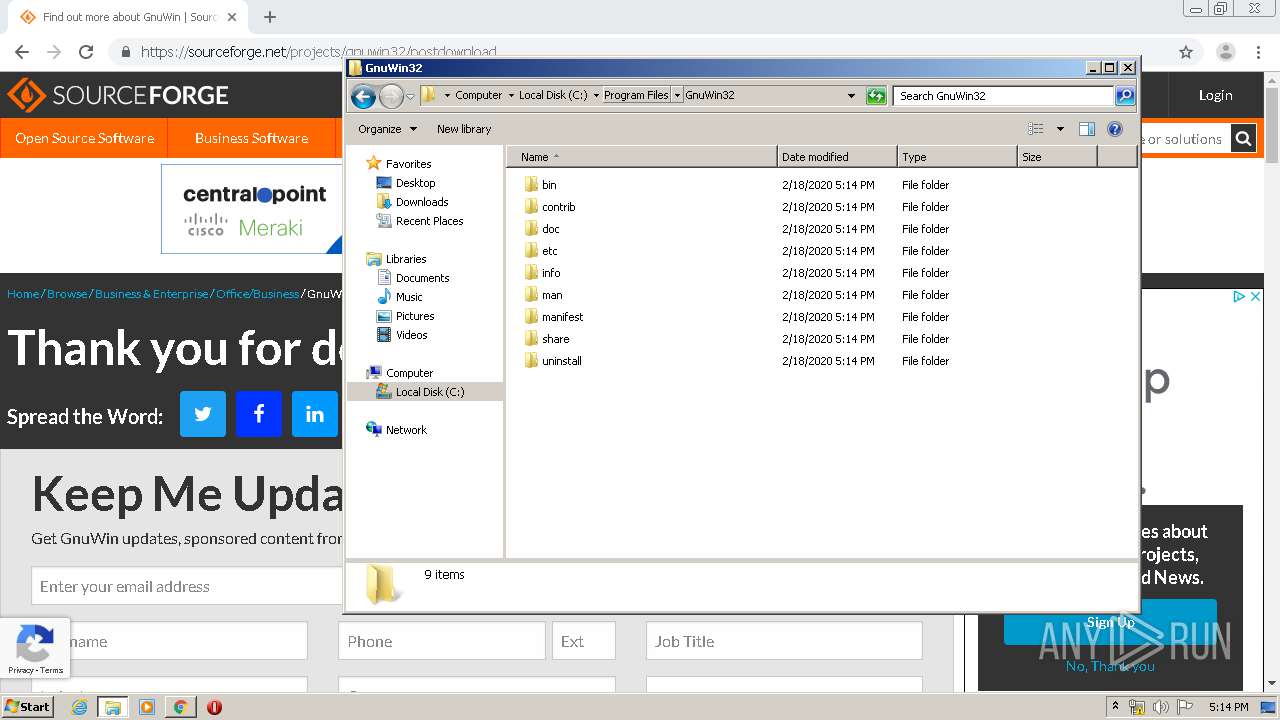Select the bin folder icon
Viewport: 1280px width, 720px height.
[531, 185]
